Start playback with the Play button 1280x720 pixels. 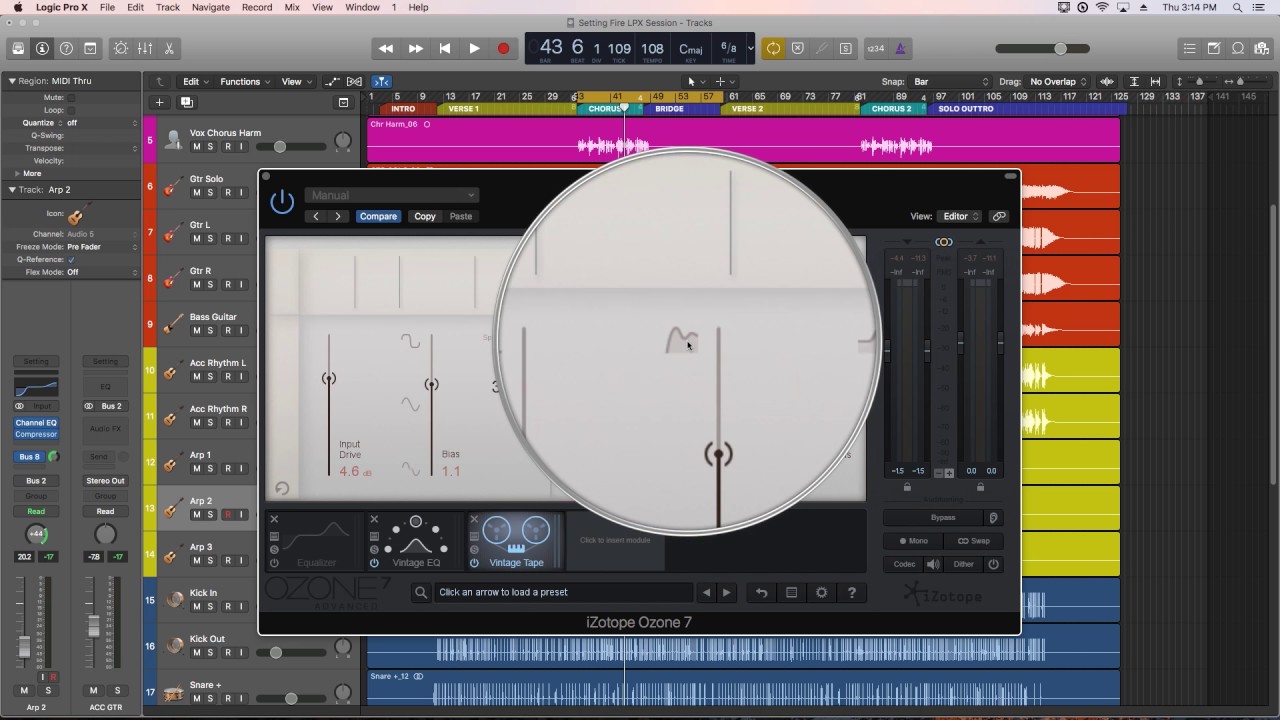pyautogui.click(x=474, y=48)
